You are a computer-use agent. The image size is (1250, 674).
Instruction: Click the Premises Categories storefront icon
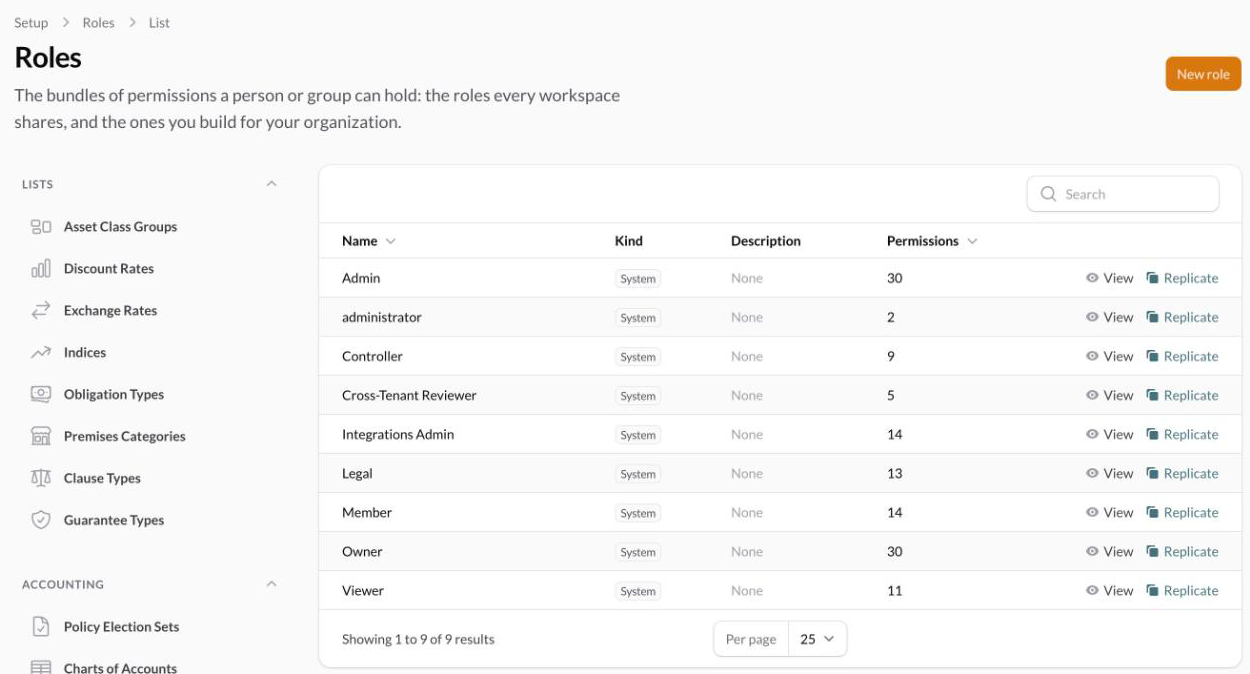pyautogui.click(x=41, y=437)
